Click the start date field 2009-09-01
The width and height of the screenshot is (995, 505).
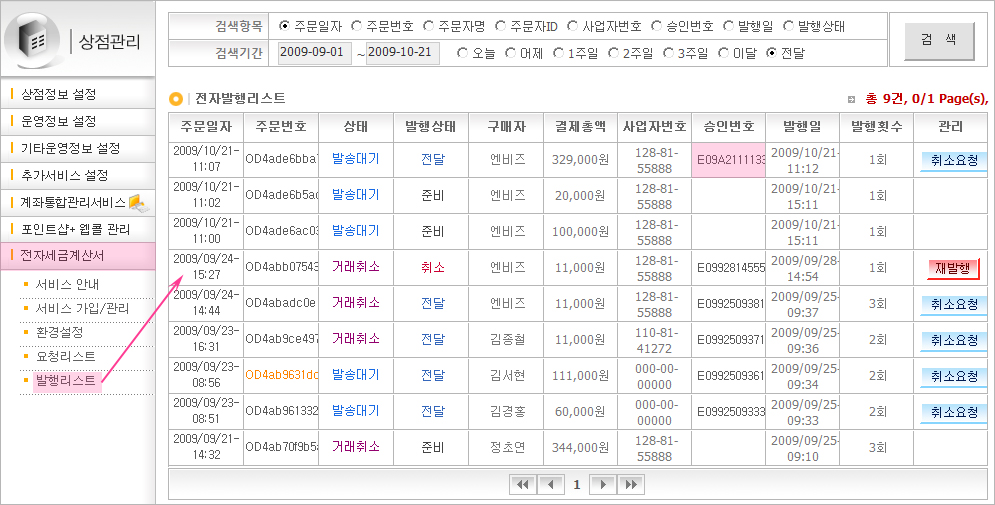point(311,53)
